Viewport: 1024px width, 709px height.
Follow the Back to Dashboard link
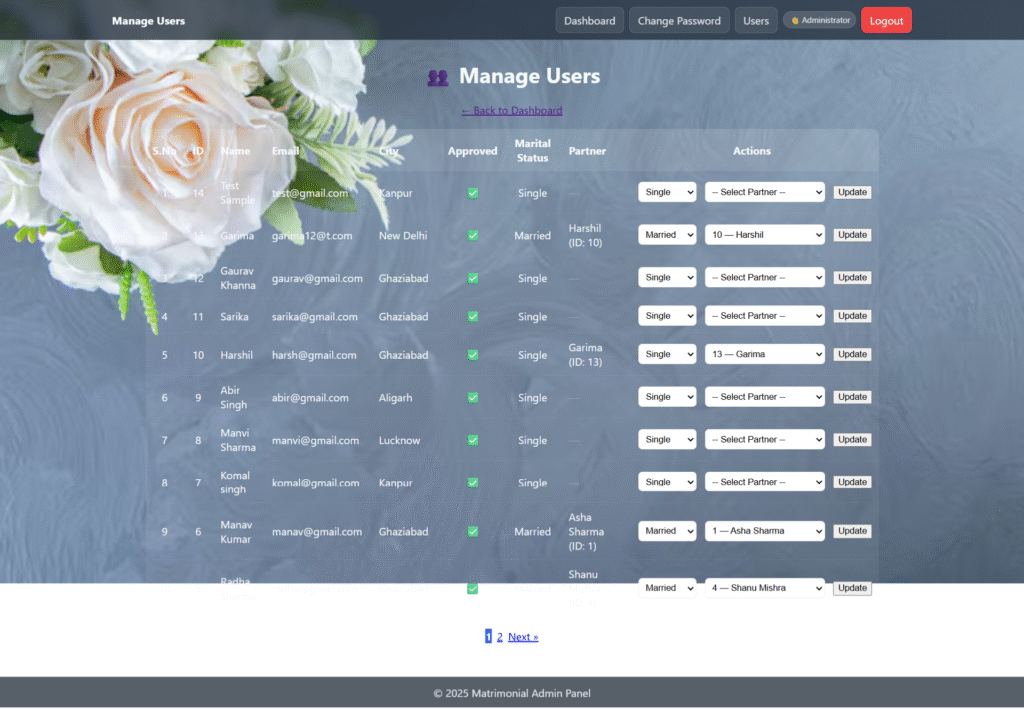point(512,110)
